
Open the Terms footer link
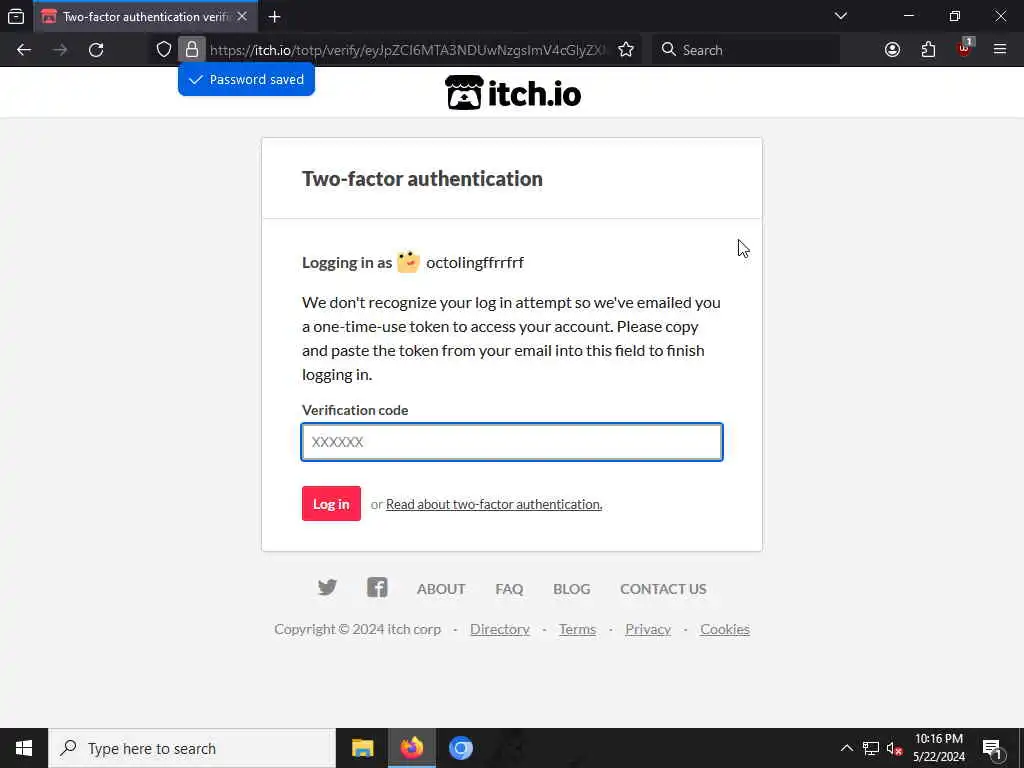click(x=577, y=629)
